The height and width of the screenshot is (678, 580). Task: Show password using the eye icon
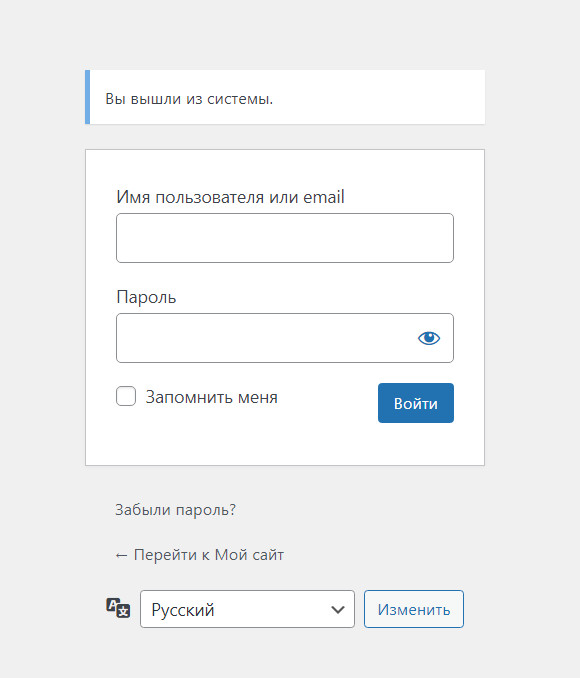(x=429, y=338)
